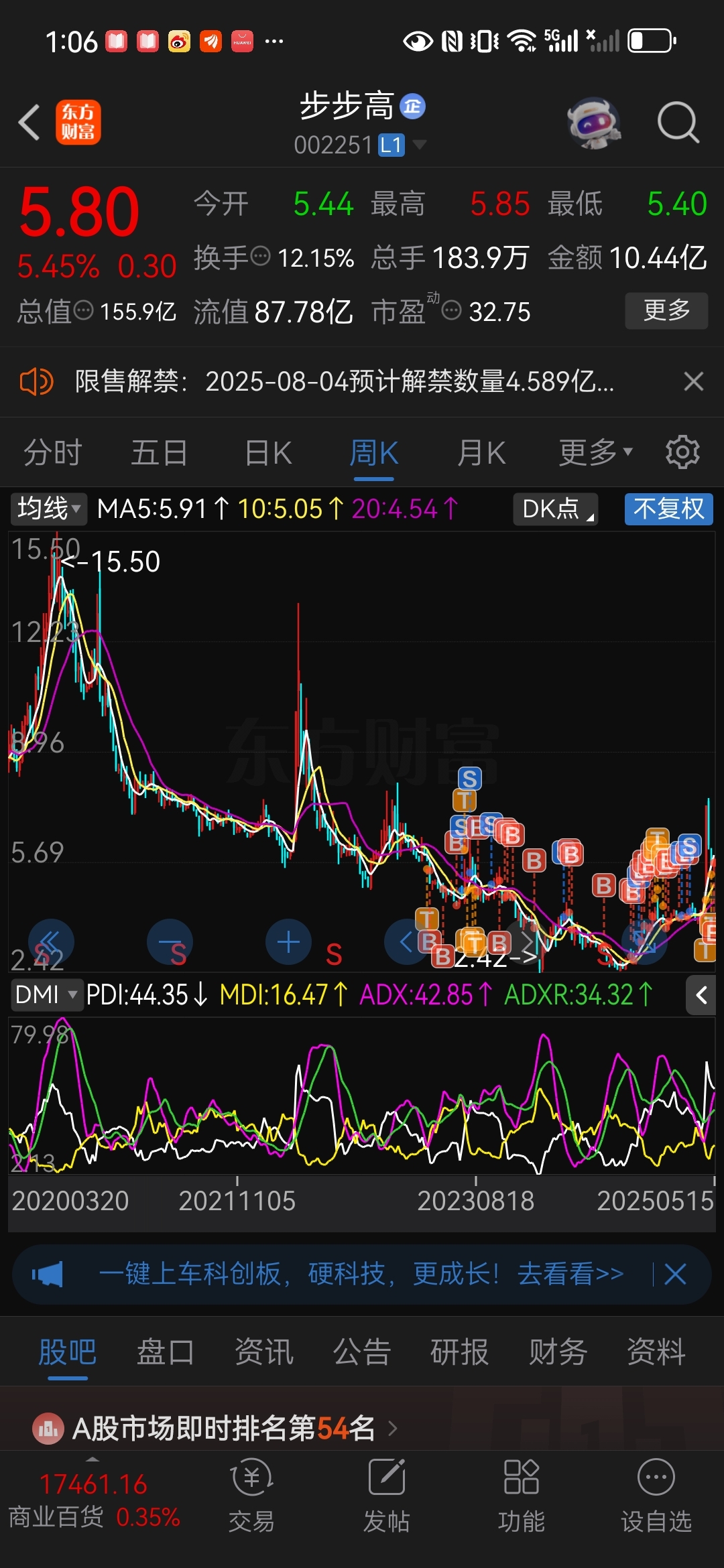The image size is (724, 1568).
Task: Open the 限售解禁 notice text
Action: click(x=345, y=382)
